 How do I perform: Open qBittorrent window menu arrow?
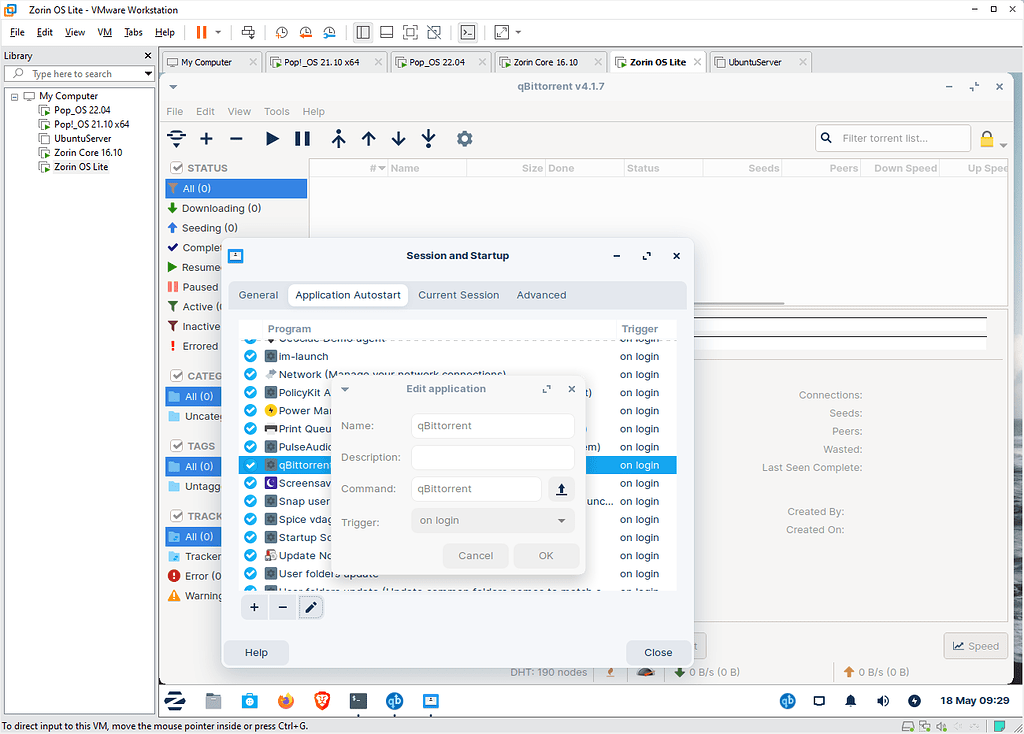click(173, 86)
